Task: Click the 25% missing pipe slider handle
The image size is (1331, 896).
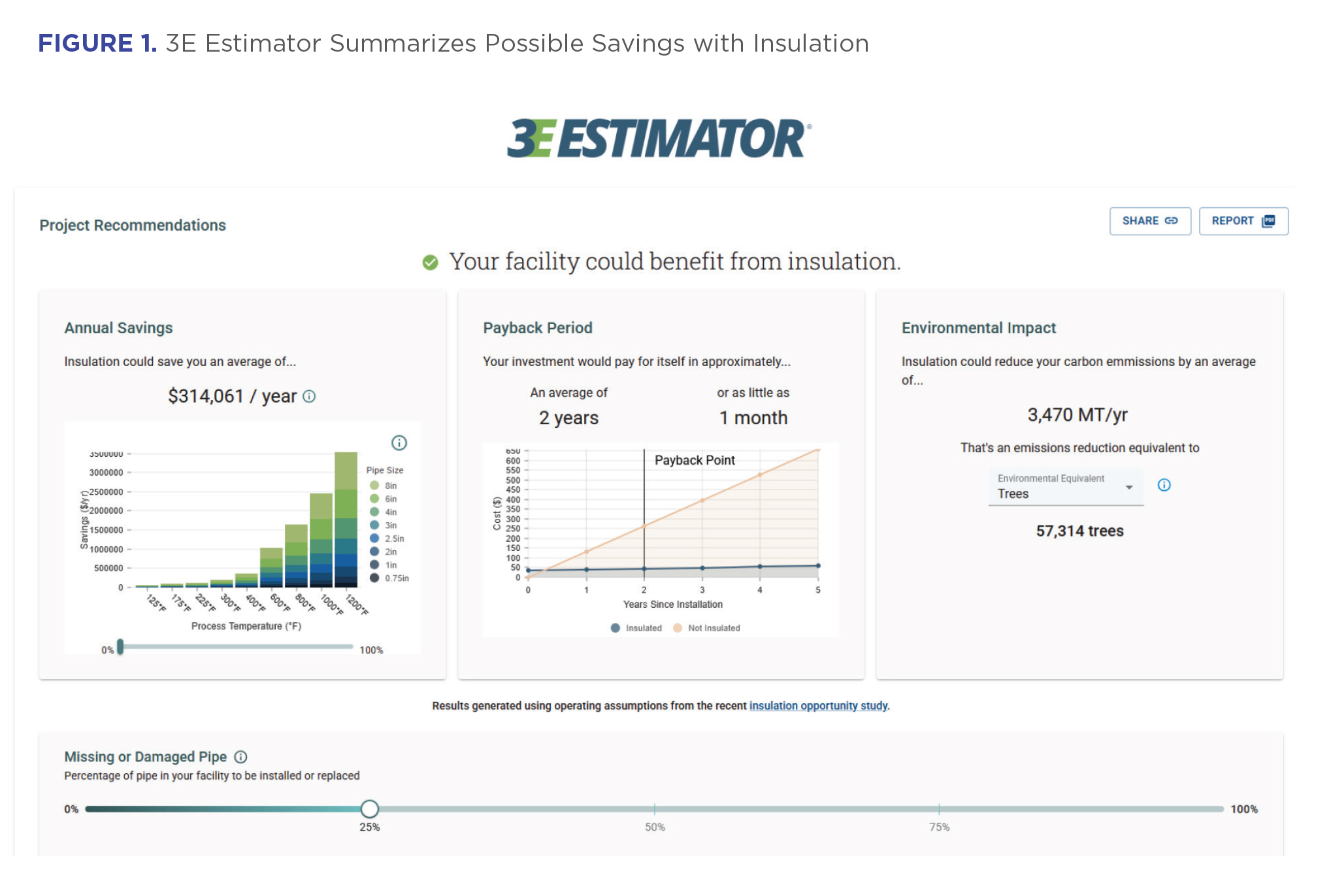Action: 369,809
